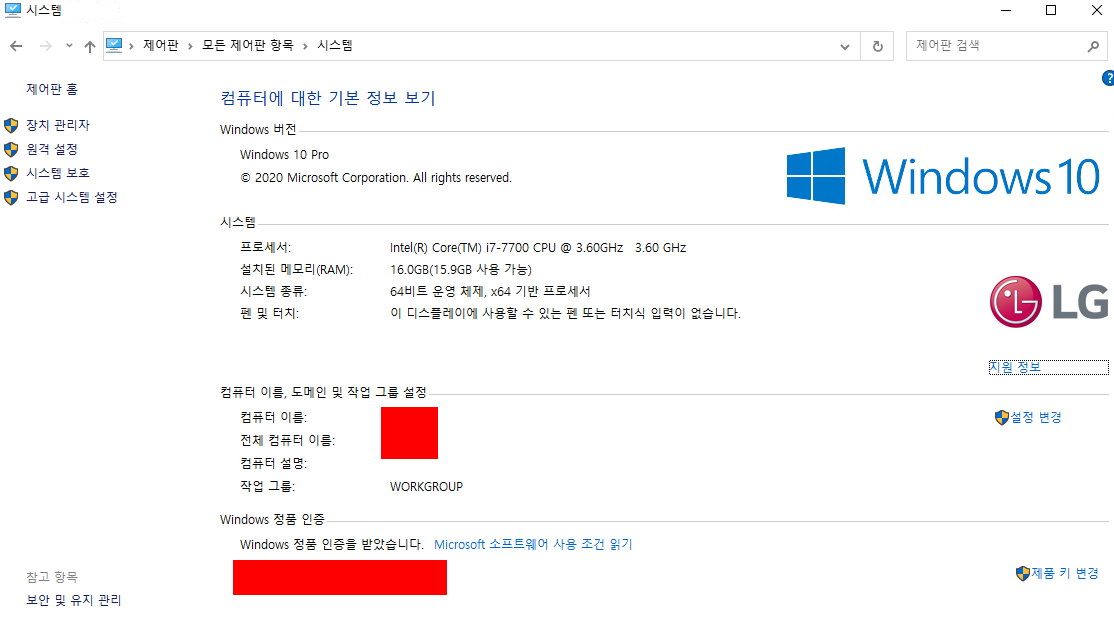Screen dimensions: 1114x624
Task: Refresh the page with the refresh button
Action: tap(877, 46)
